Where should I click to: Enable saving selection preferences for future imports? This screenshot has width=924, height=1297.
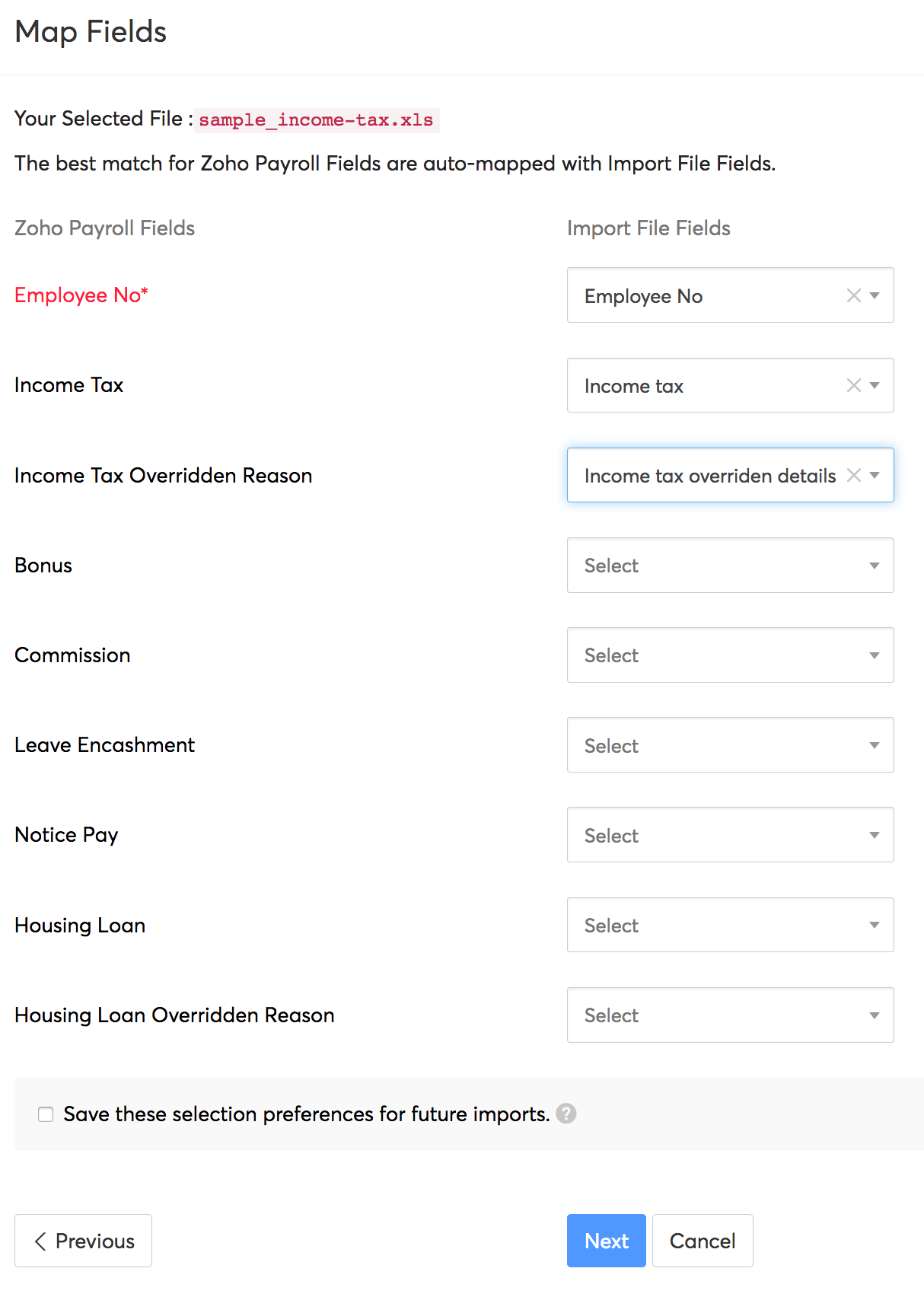46,1114
